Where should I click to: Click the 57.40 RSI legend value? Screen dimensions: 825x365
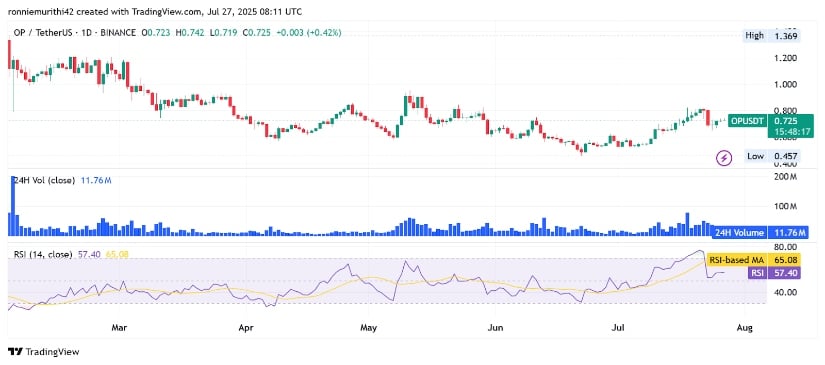coord(89,255)
